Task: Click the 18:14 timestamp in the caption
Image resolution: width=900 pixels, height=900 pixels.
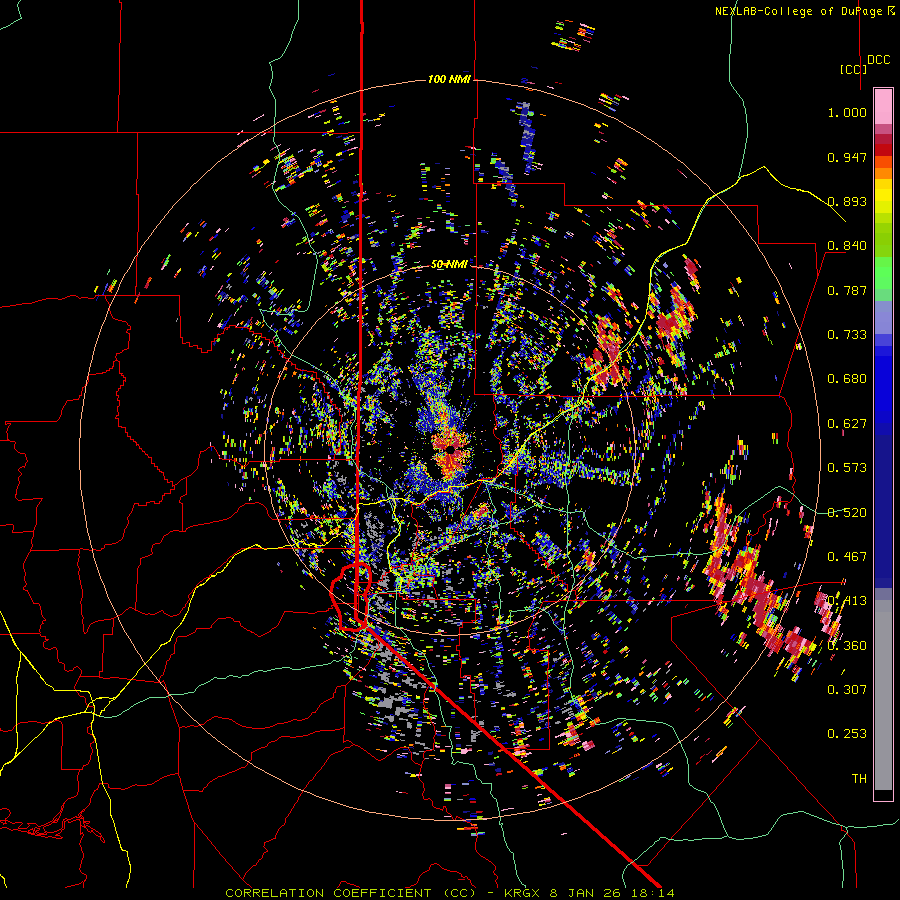Action: [x=655, y=893]
